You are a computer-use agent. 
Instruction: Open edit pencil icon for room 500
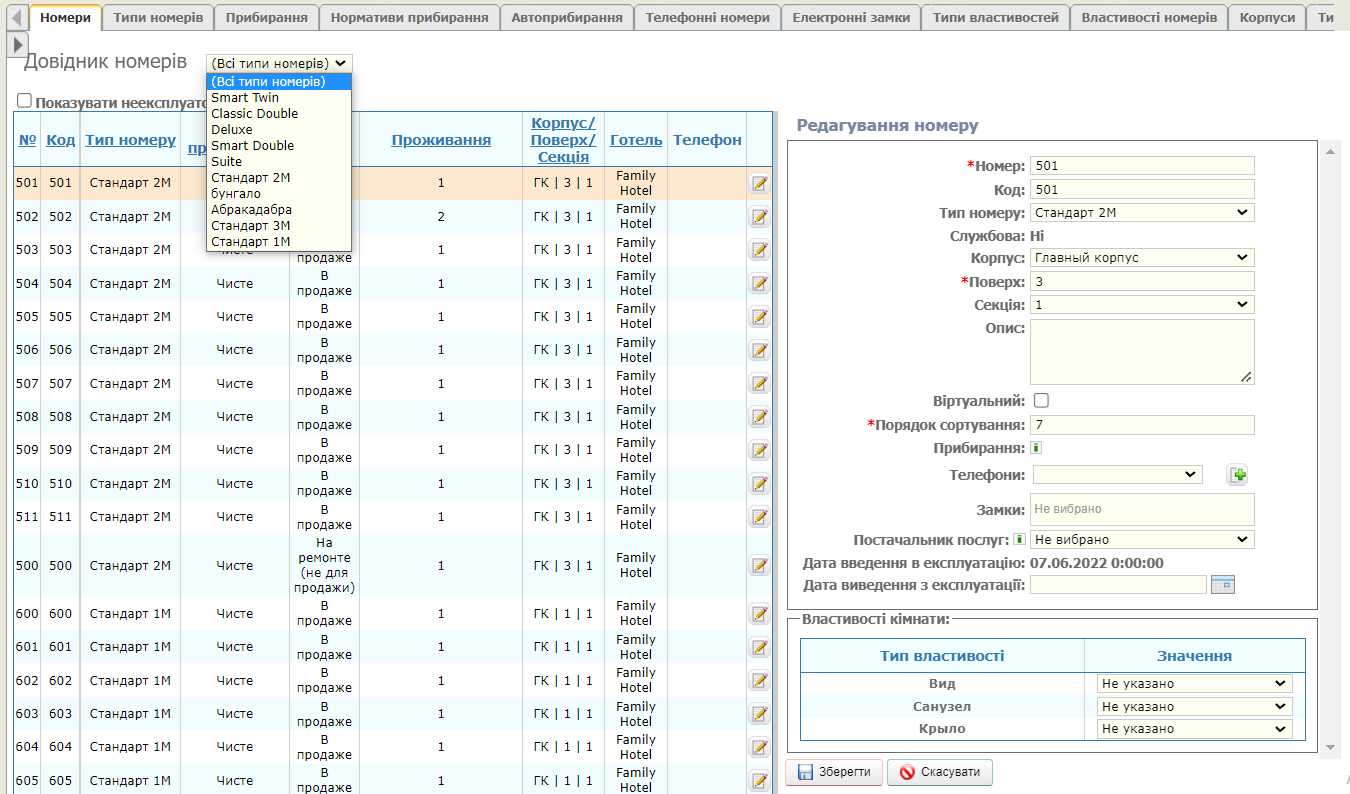pyautogui.click(x=759, y=565)
